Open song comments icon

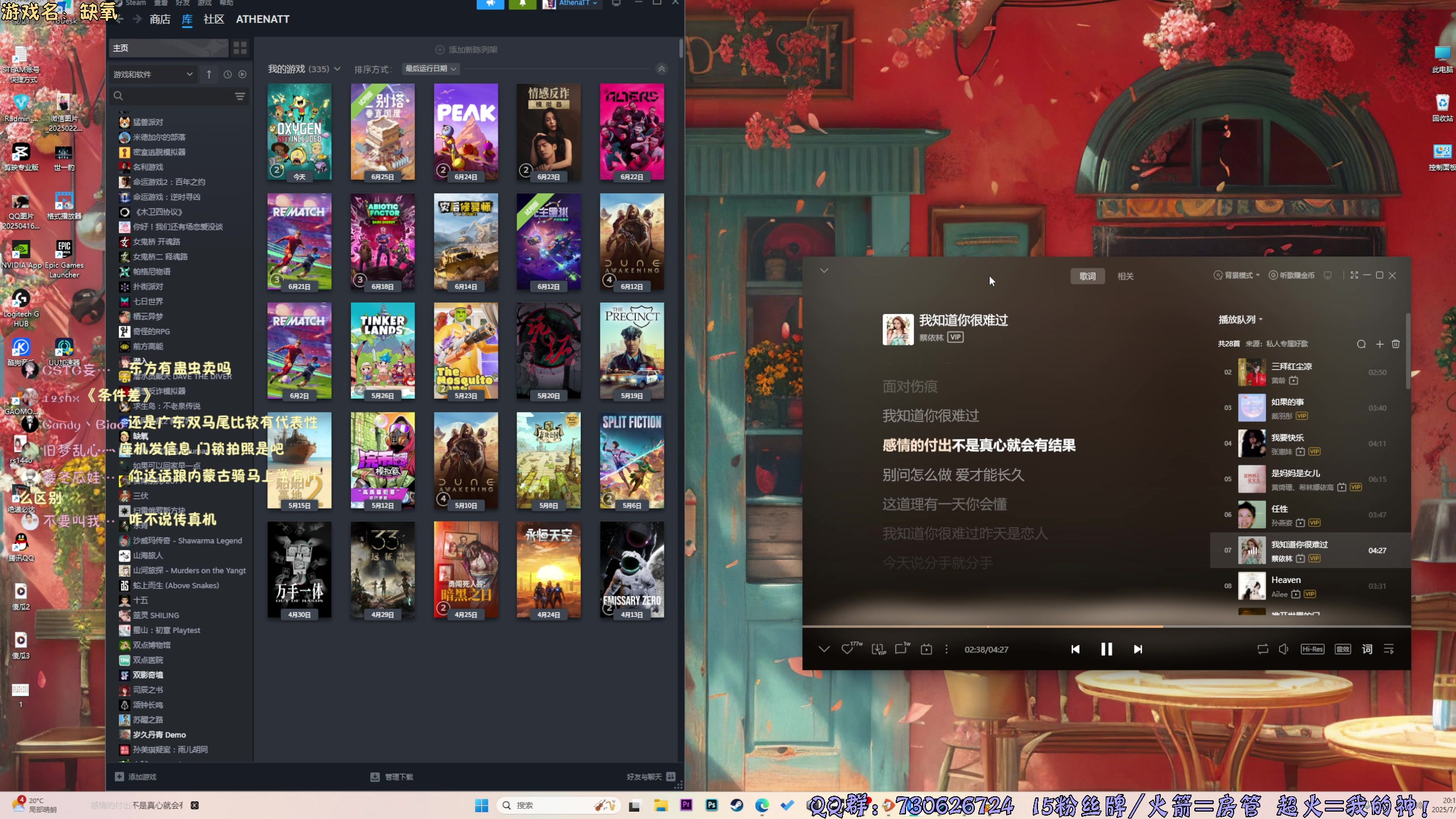point(901,650)
